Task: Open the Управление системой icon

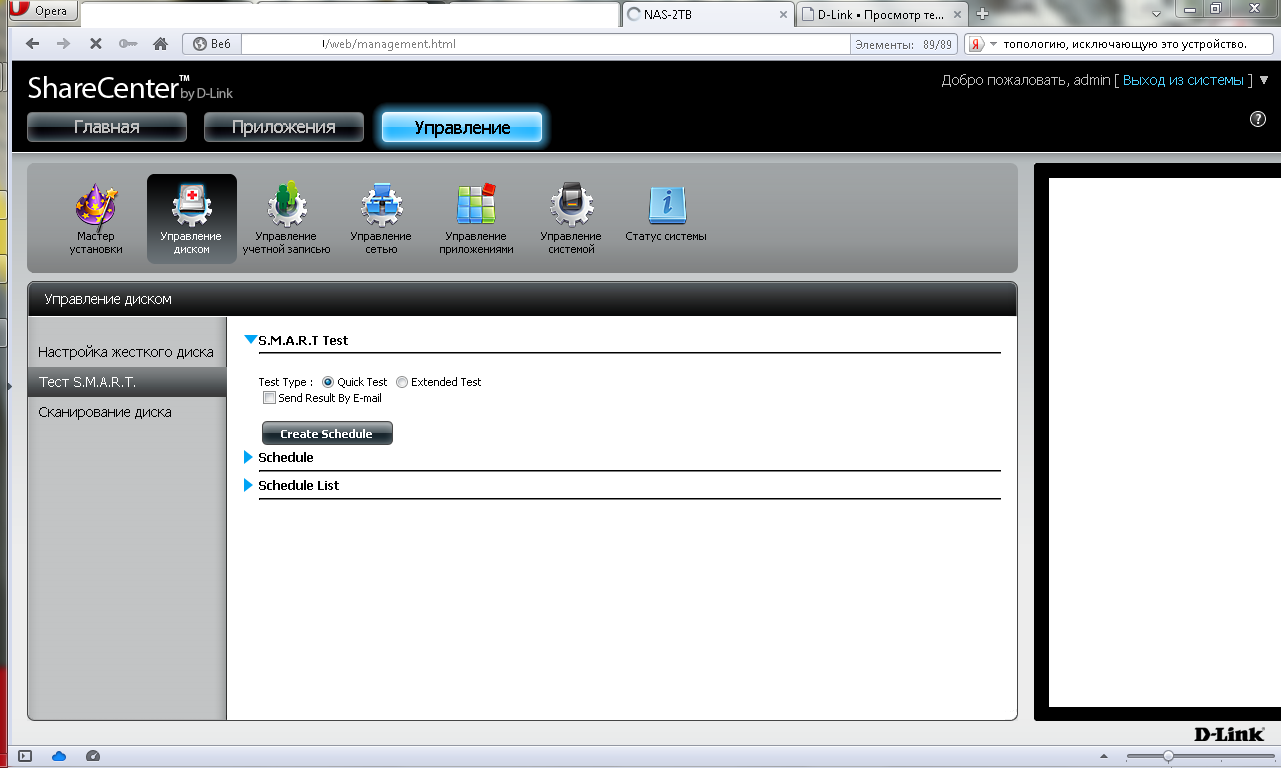Action: (x=571, y=219)
